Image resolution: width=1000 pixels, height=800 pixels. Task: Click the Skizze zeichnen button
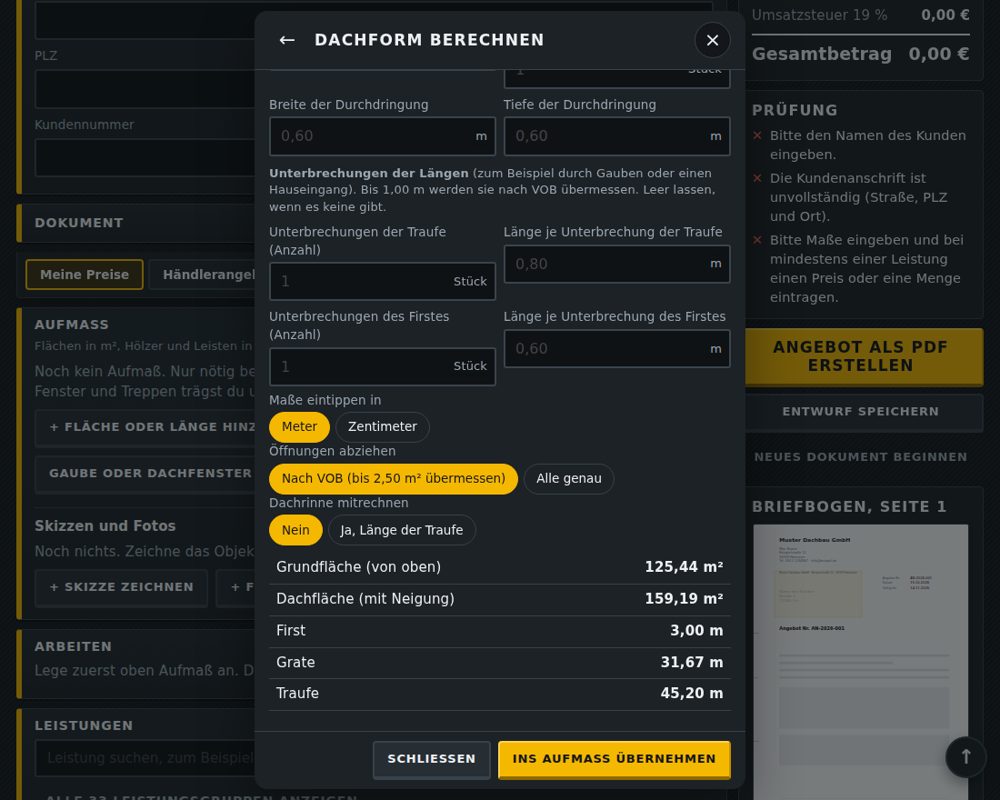point(121,587)
